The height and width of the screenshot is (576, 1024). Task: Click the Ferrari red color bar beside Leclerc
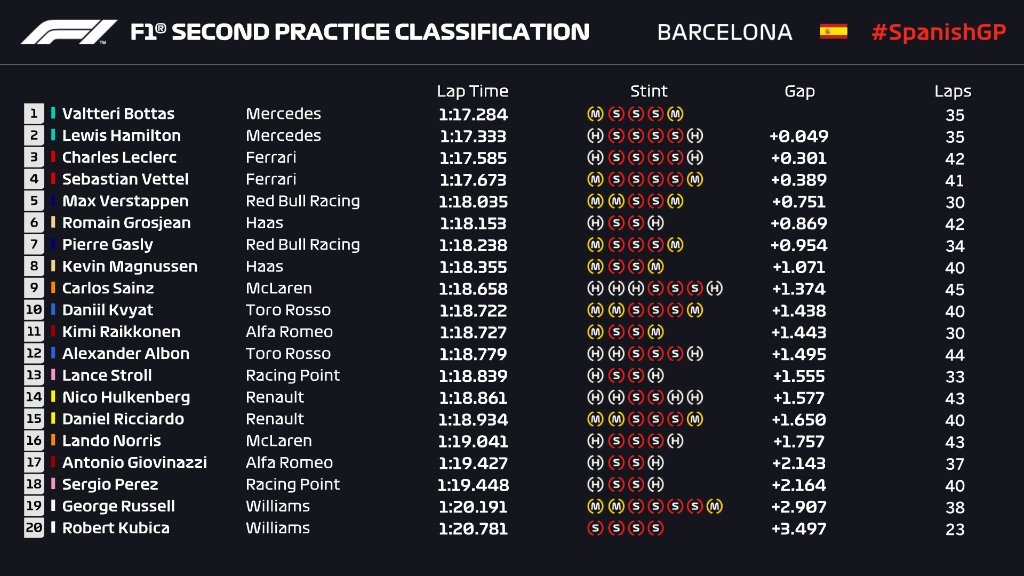(x=53, y=157)
